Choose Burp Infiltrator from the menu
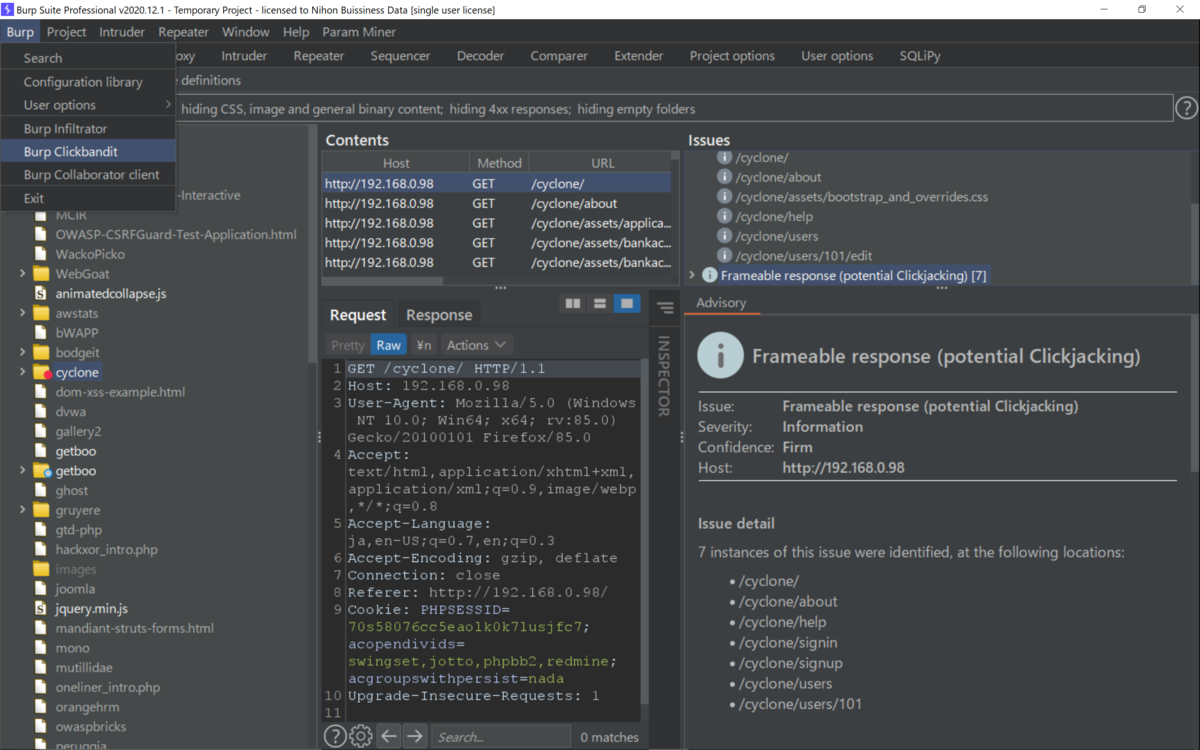1200x750 pixels. (88, 129)
